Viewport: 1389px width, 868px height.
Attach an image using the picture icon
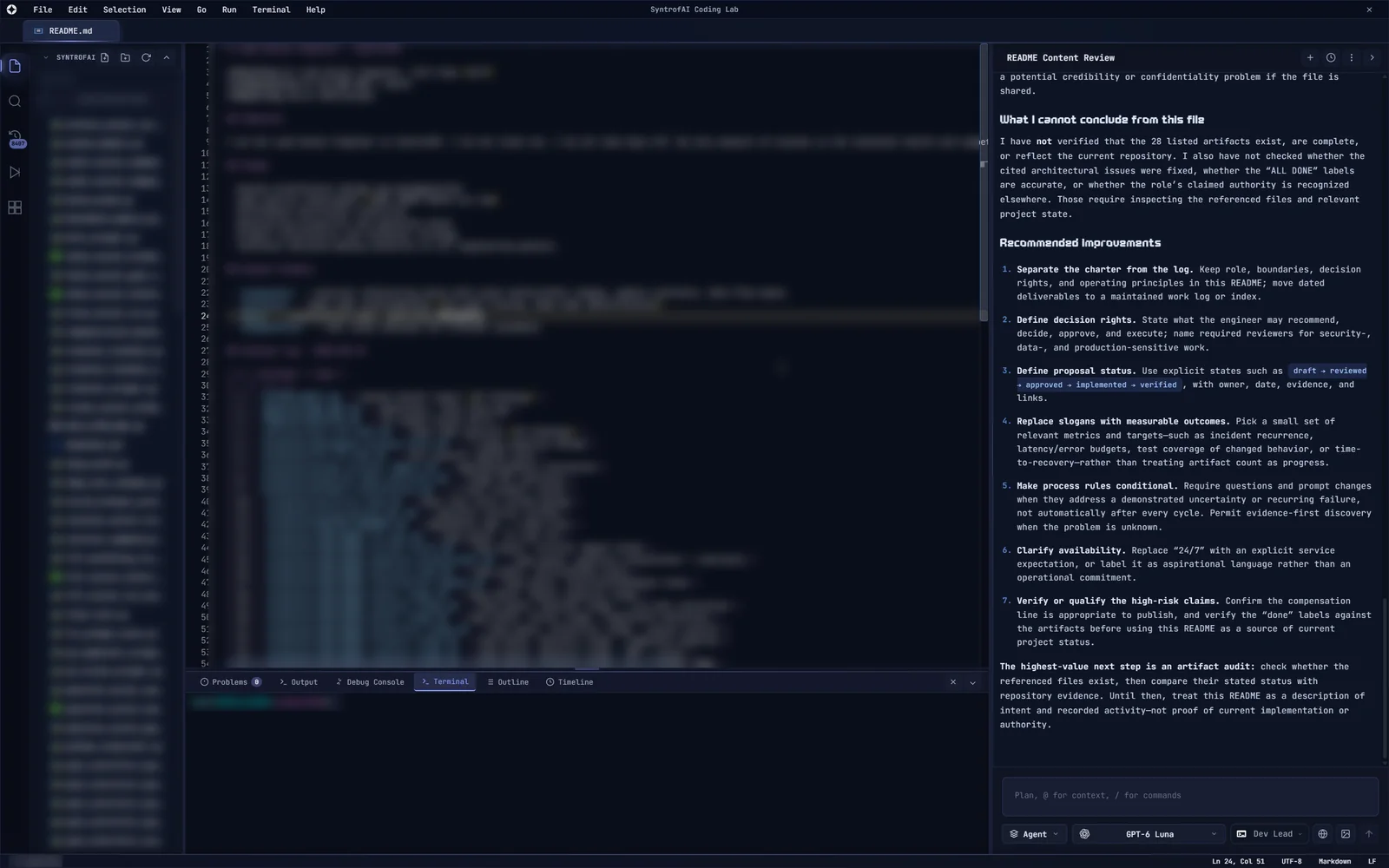tap(1346, 833)
